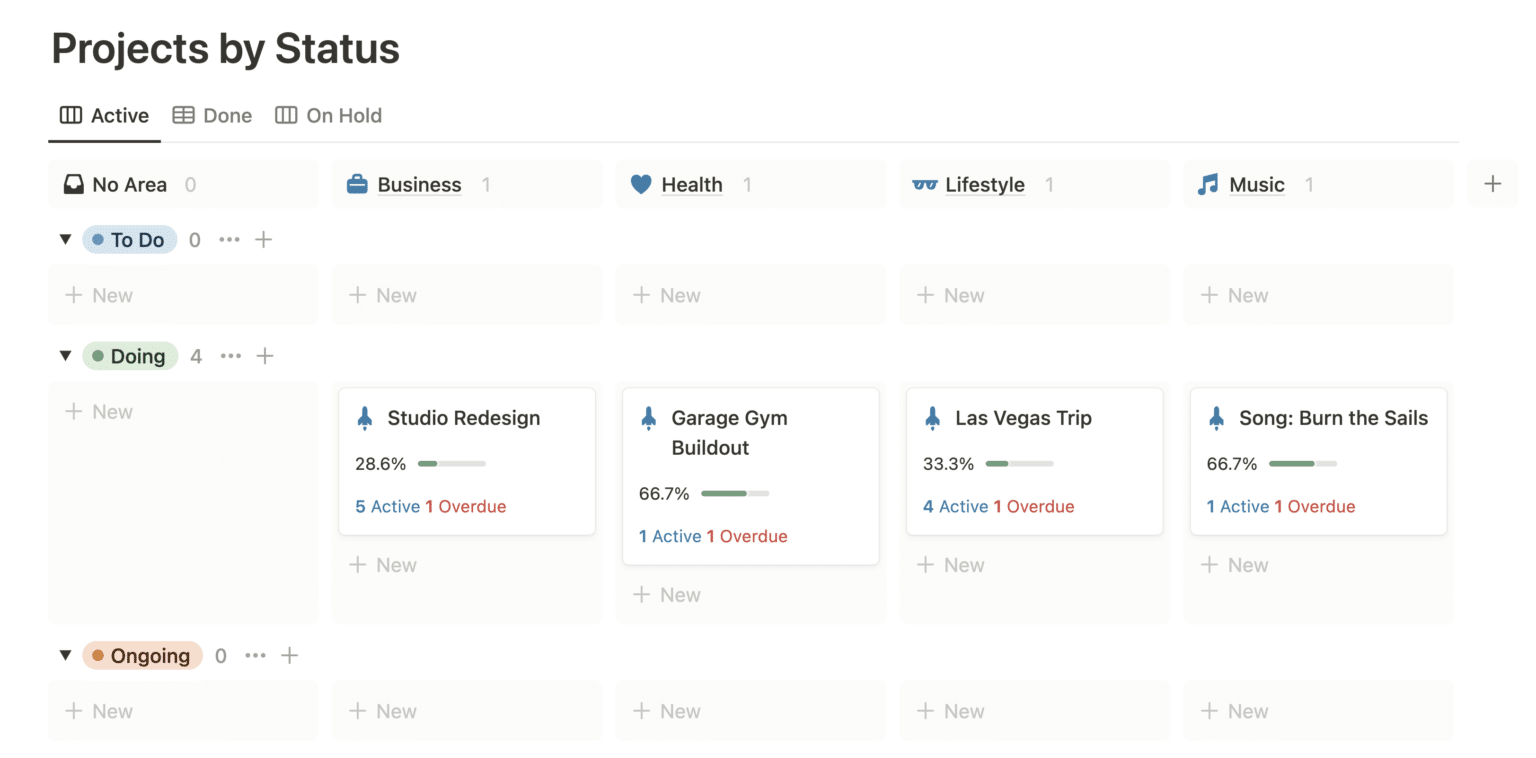Screen dimensions: 1536x758
Task: Click the music note icon beside Music
Action: tap(1208, 184)
